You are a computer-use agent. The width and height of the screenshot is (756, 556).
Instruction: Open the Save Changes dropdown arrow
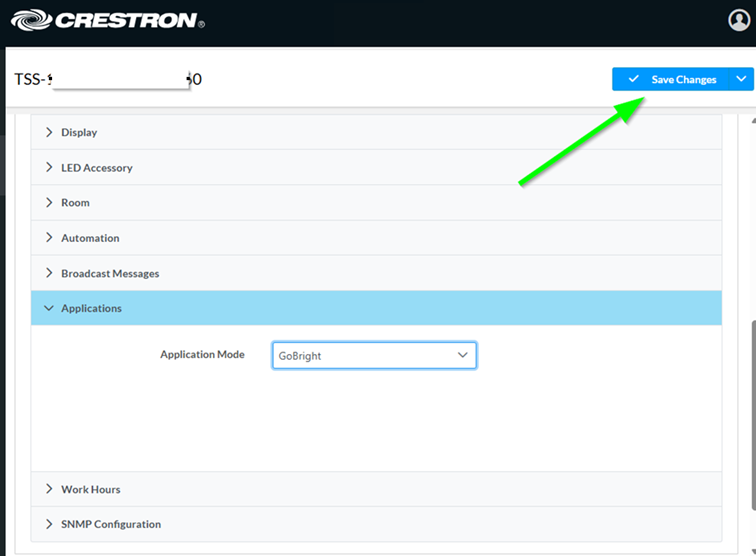pos(741,79)
